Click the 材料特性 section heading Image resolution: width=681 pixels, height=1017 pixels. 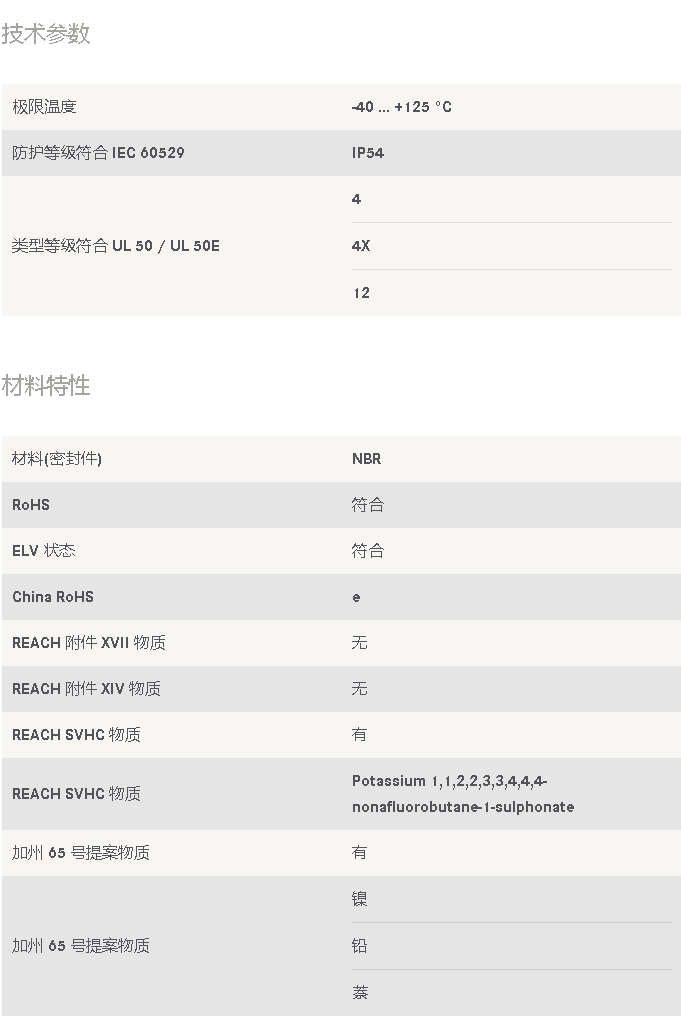(46, 386)
